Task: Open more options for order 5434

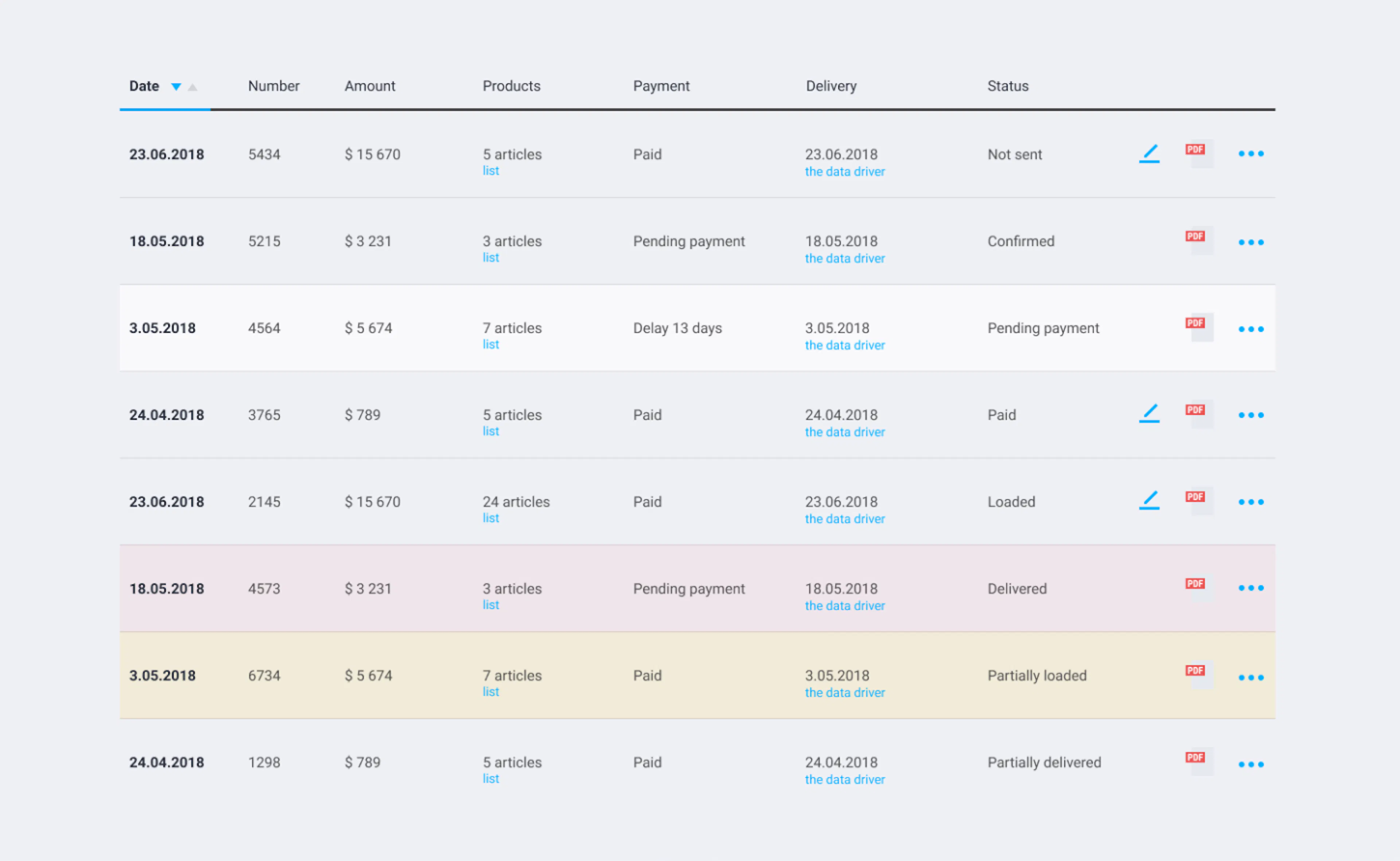Action: pos(1251,154)
